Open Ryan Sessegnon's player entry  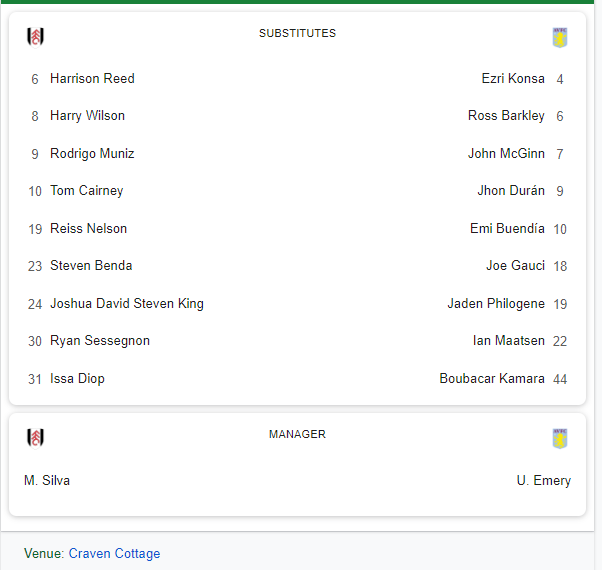100,341
